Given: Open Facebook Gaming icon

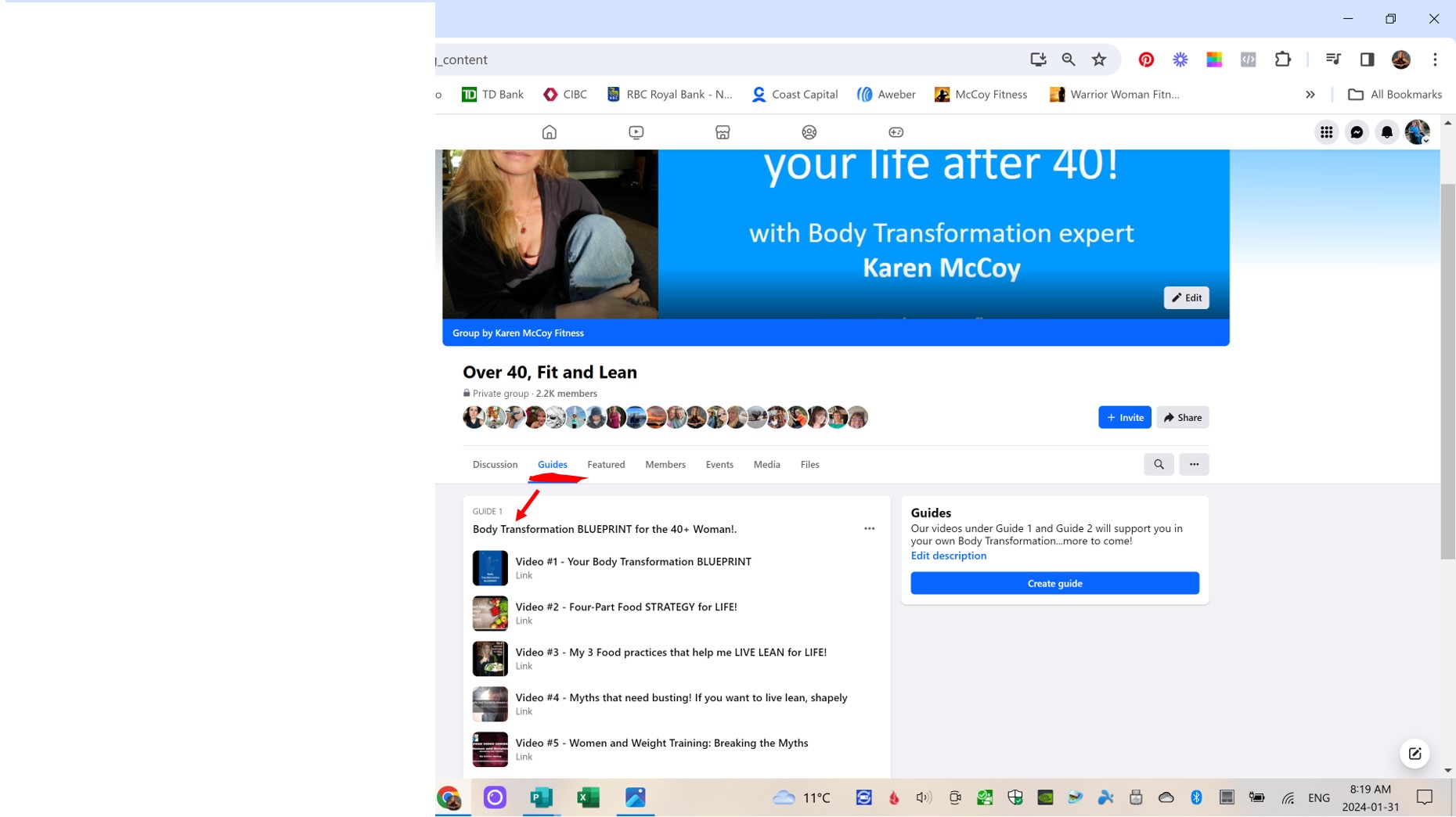Looking at the screenshot, I should point(896,132).
